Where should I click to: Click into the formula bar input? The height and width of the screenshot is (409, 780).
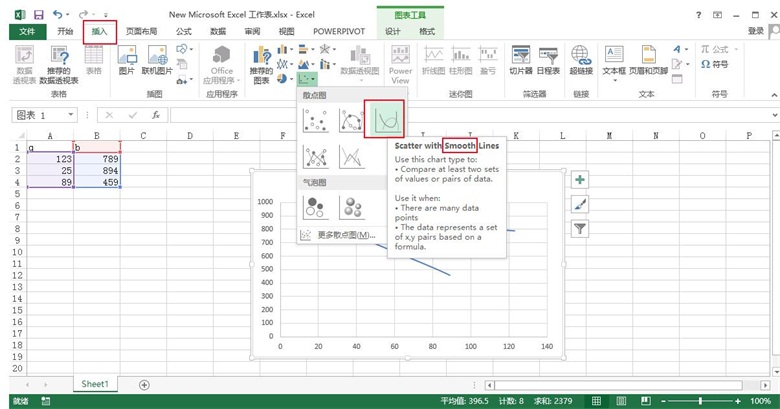coord(469,115)
